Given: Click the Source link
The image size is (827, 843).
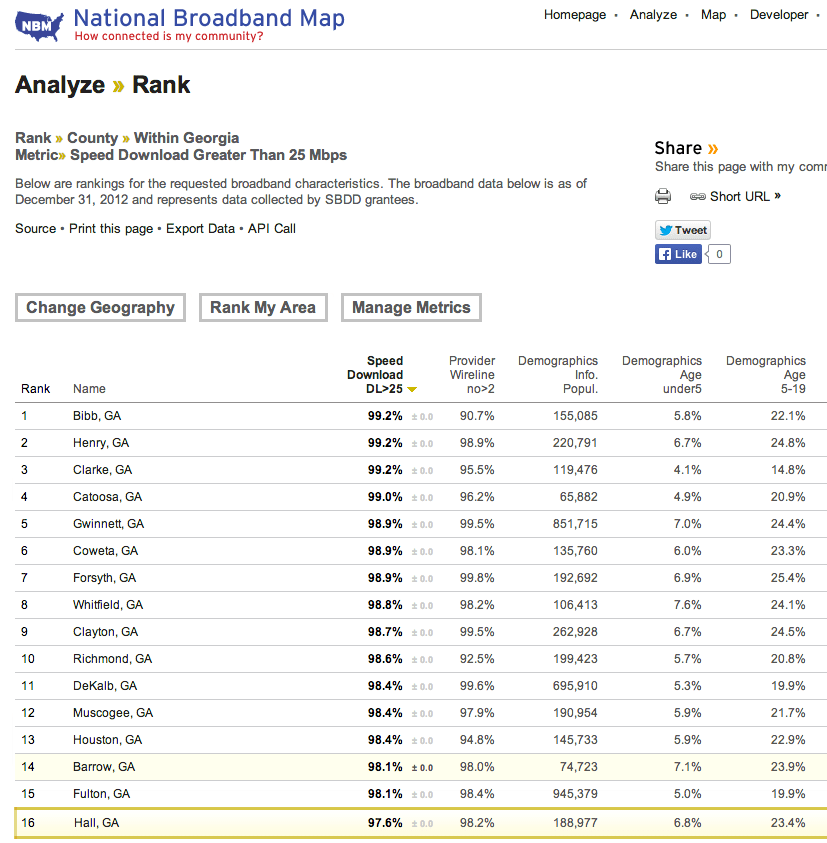Looking at the screenshot, I should [x=36, y=229].
